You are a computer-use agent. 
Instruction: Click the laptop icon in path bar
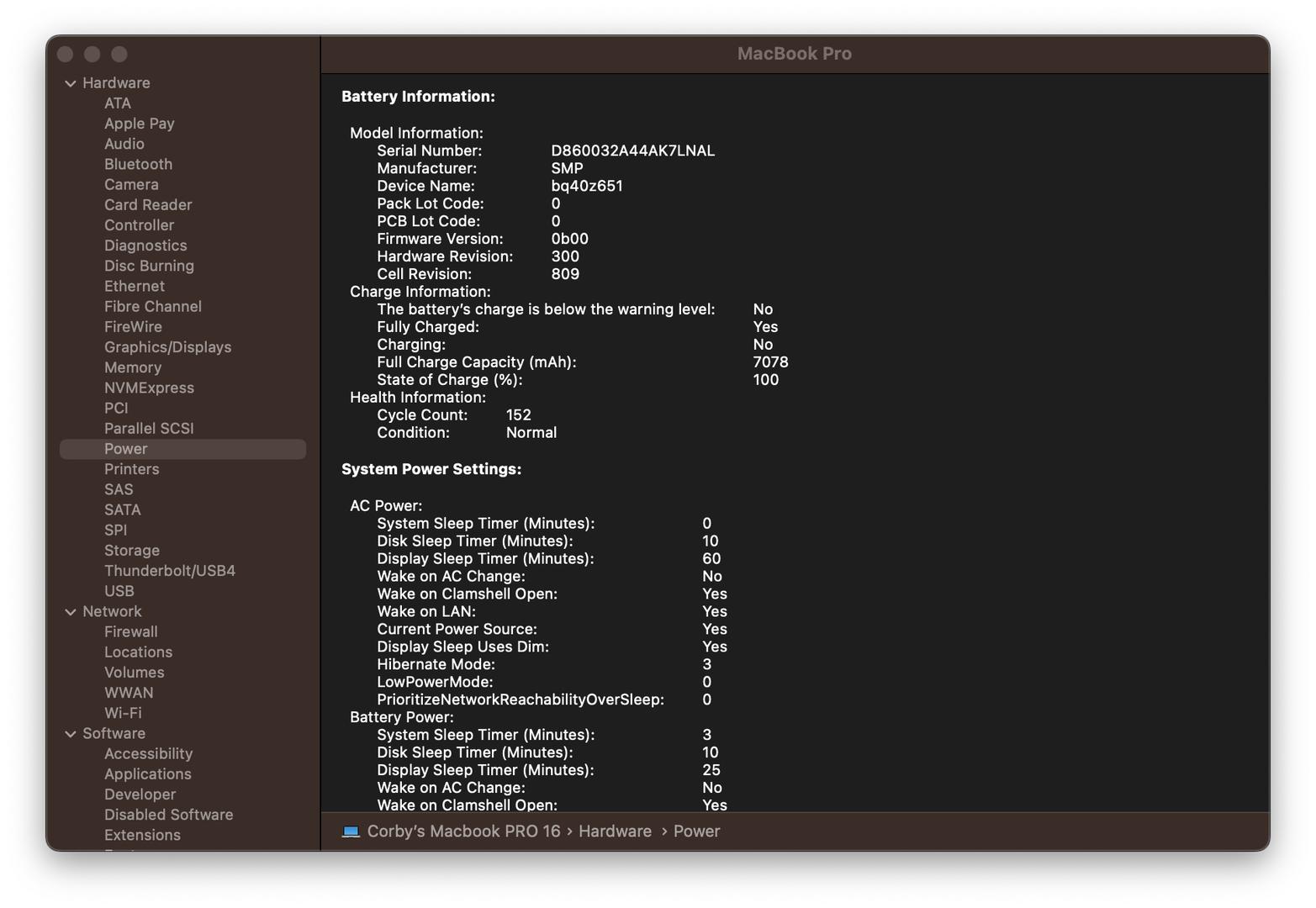click(x=351, y=831)
